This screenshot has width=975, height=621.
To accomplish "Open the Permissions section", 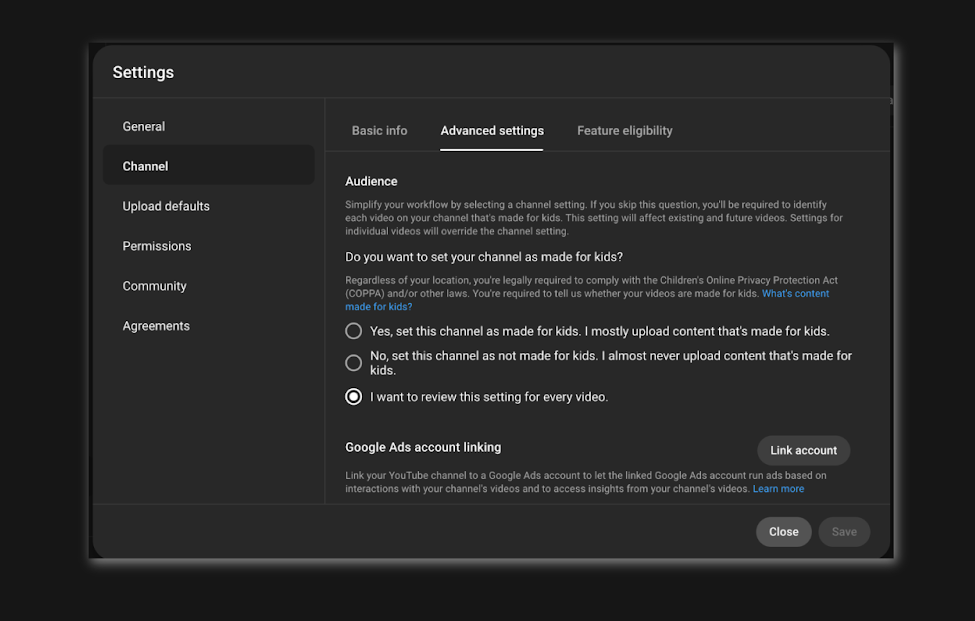I will (x=157, y=247).
